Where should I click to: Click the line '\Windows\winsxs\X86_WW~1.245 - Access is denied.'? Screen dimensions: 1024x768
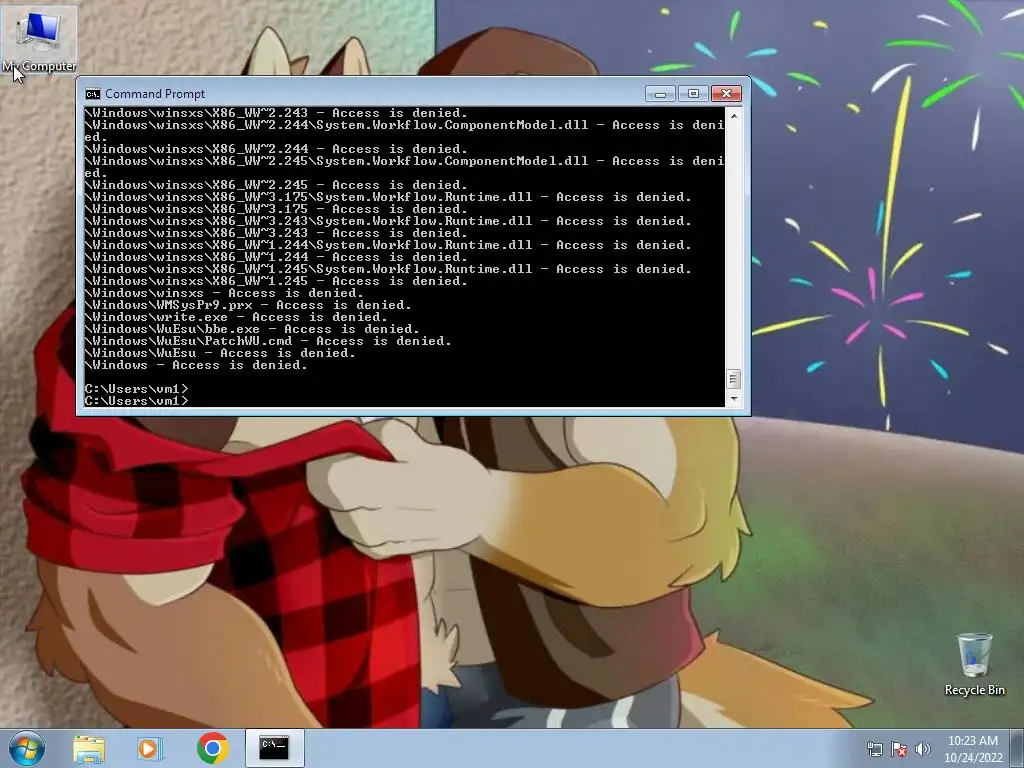[x=276, y=281]
